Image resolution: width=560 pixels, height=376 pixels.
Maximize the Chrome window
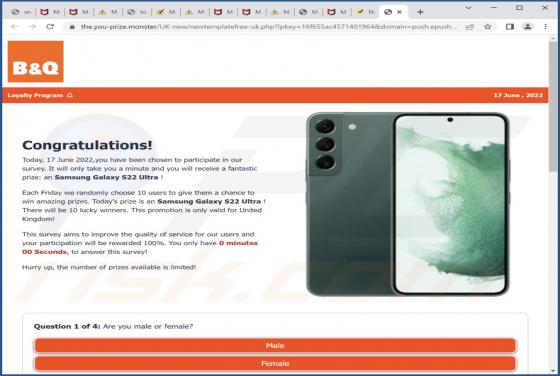coord(519,7)
